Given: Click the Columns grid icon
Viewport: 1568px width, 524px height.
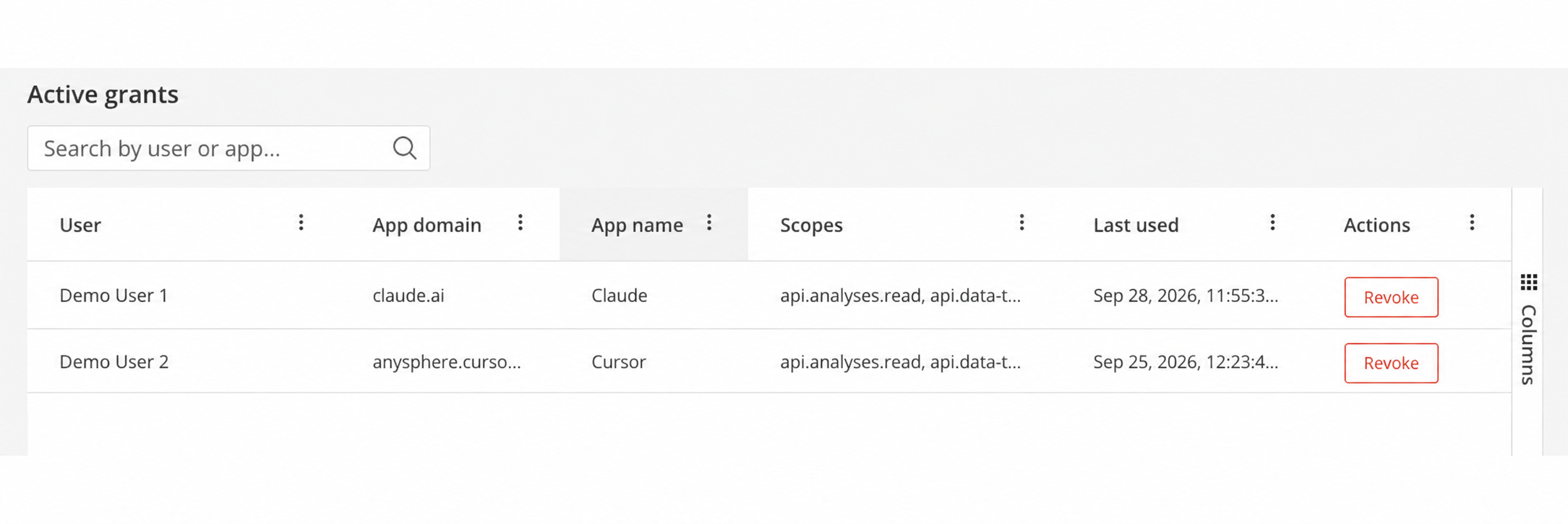Looking at the screenshot, I should point(1528,282).
